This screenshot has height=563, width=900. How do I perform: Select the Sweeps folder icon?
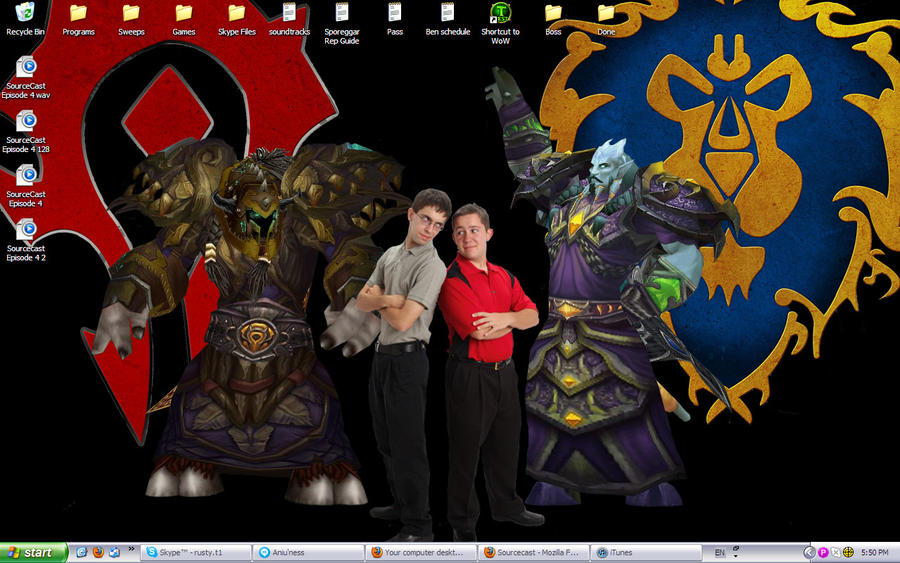click(131, 19)
